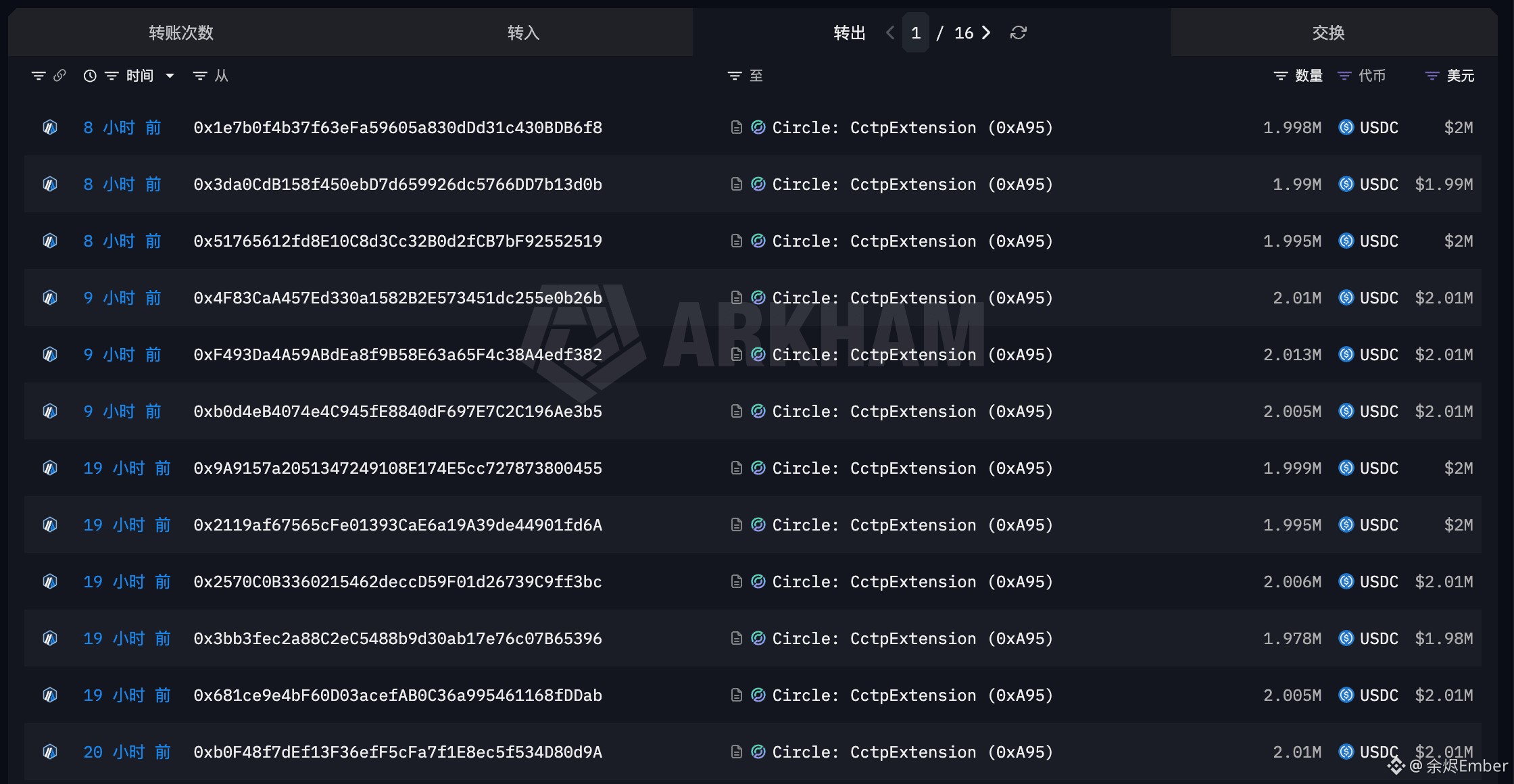Filter by 至 recipient address
This screenshot has height=784, width=1514.
735,76
